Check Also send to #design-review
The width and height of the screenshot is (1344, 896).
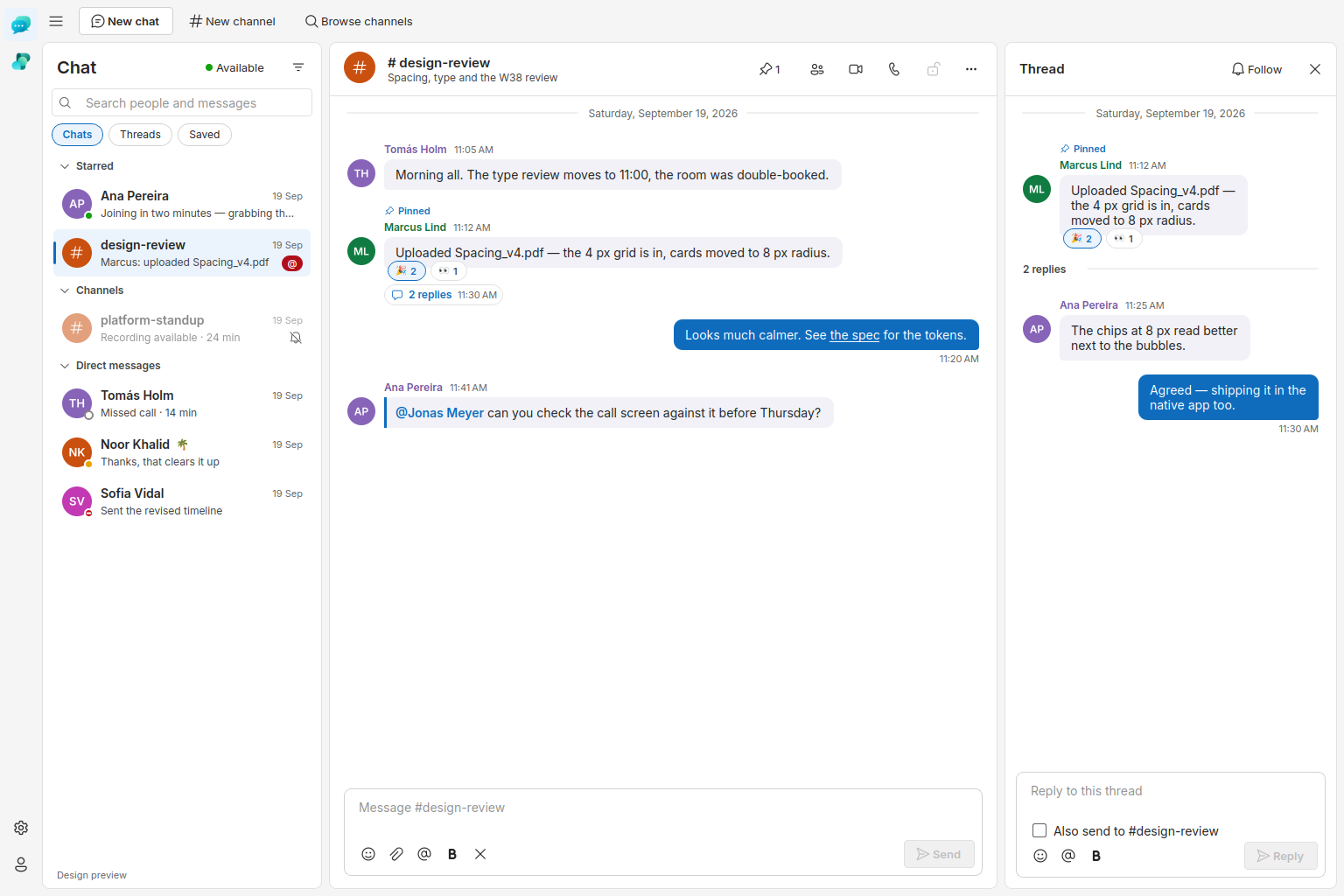pos(1039,830)
